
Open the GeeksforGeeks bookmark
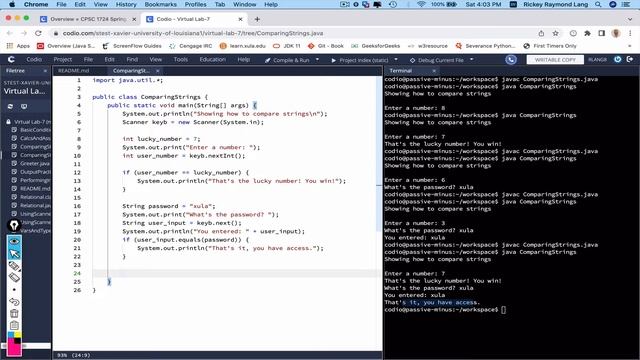(x=376, y=46)
